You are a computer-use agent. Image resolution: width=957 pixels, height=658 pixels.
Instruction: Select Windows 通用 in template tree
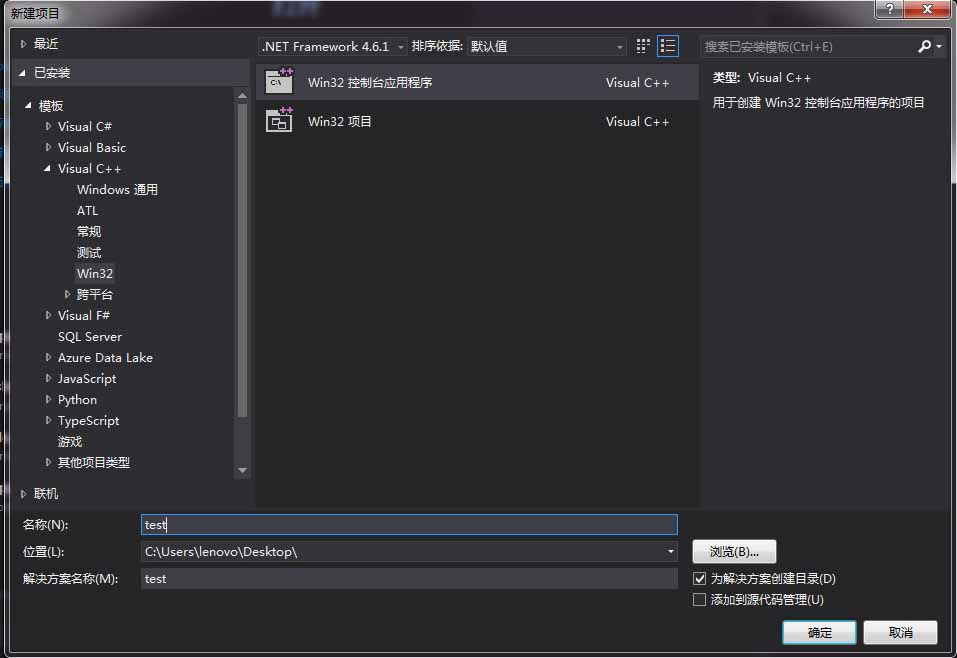point(117,190)
